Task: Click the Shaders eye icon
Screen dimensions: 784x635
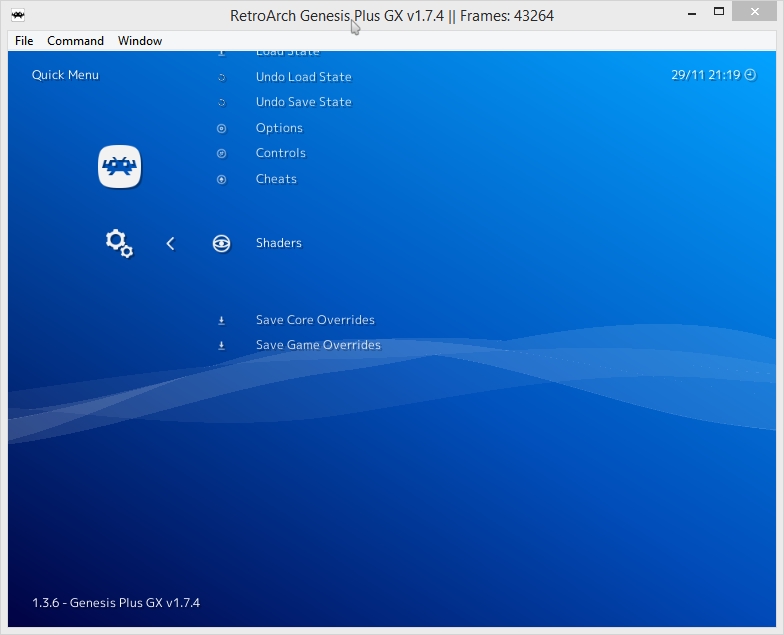Action: pos(222,244)
